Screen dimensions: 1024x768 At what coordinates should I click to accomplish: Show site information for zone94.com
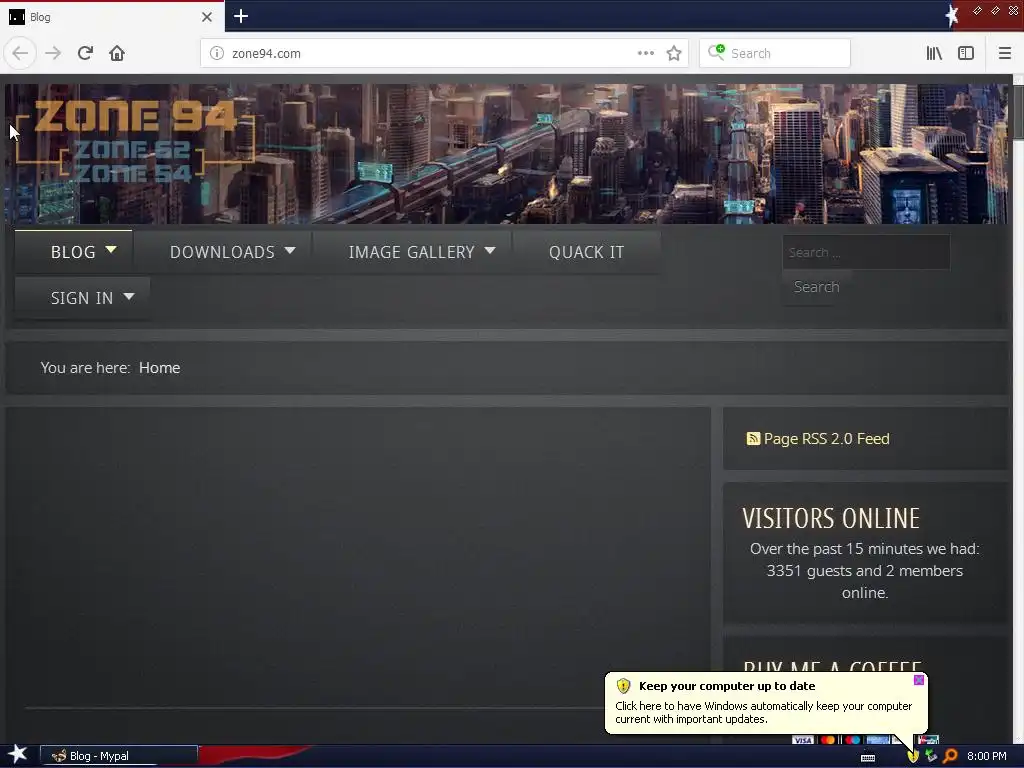tap(216, 53)
